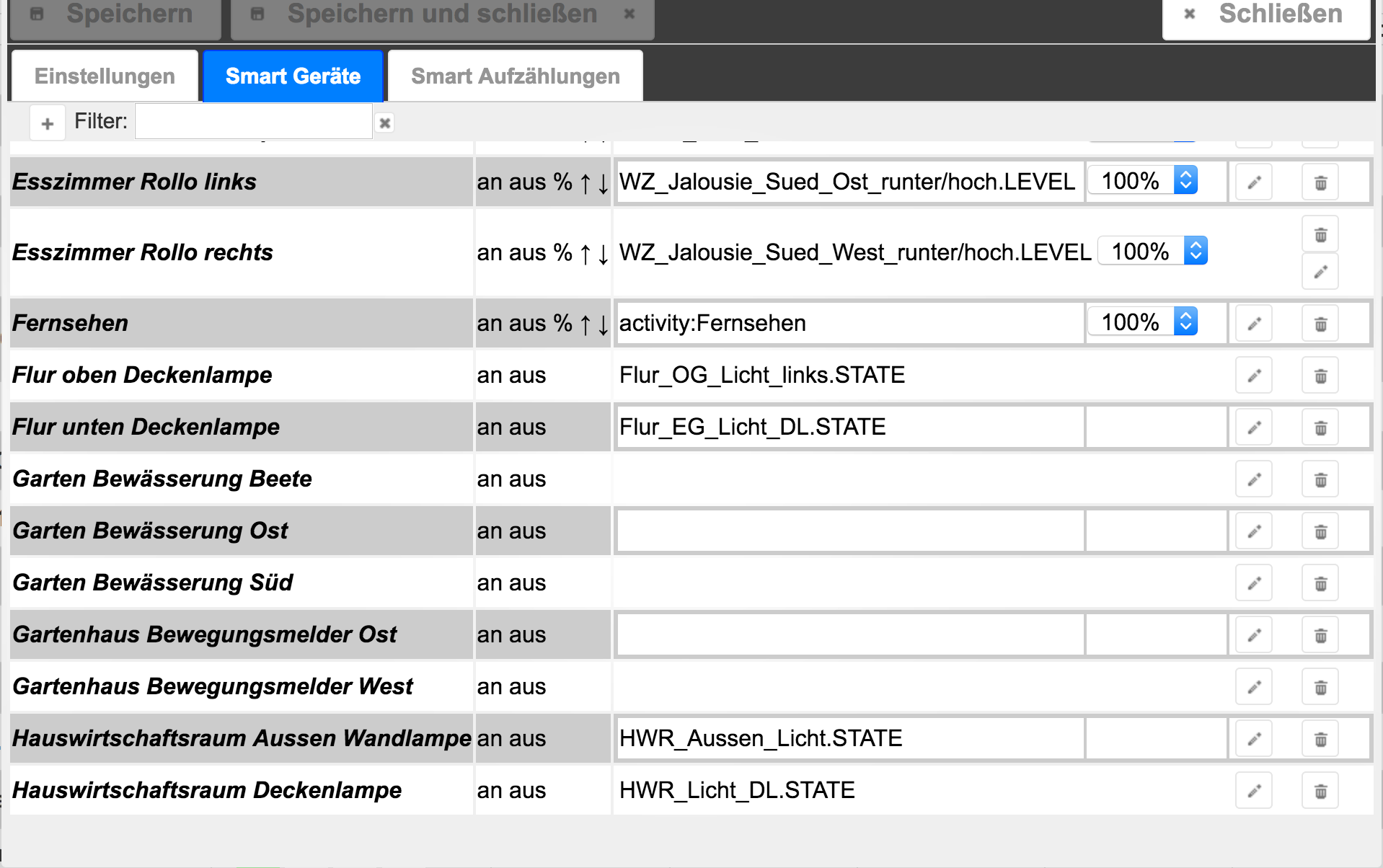Edit Garten Bewässerung Beete entry
The width and height of the screenshot is (1383, 868).
click(x=1254, y=479)
